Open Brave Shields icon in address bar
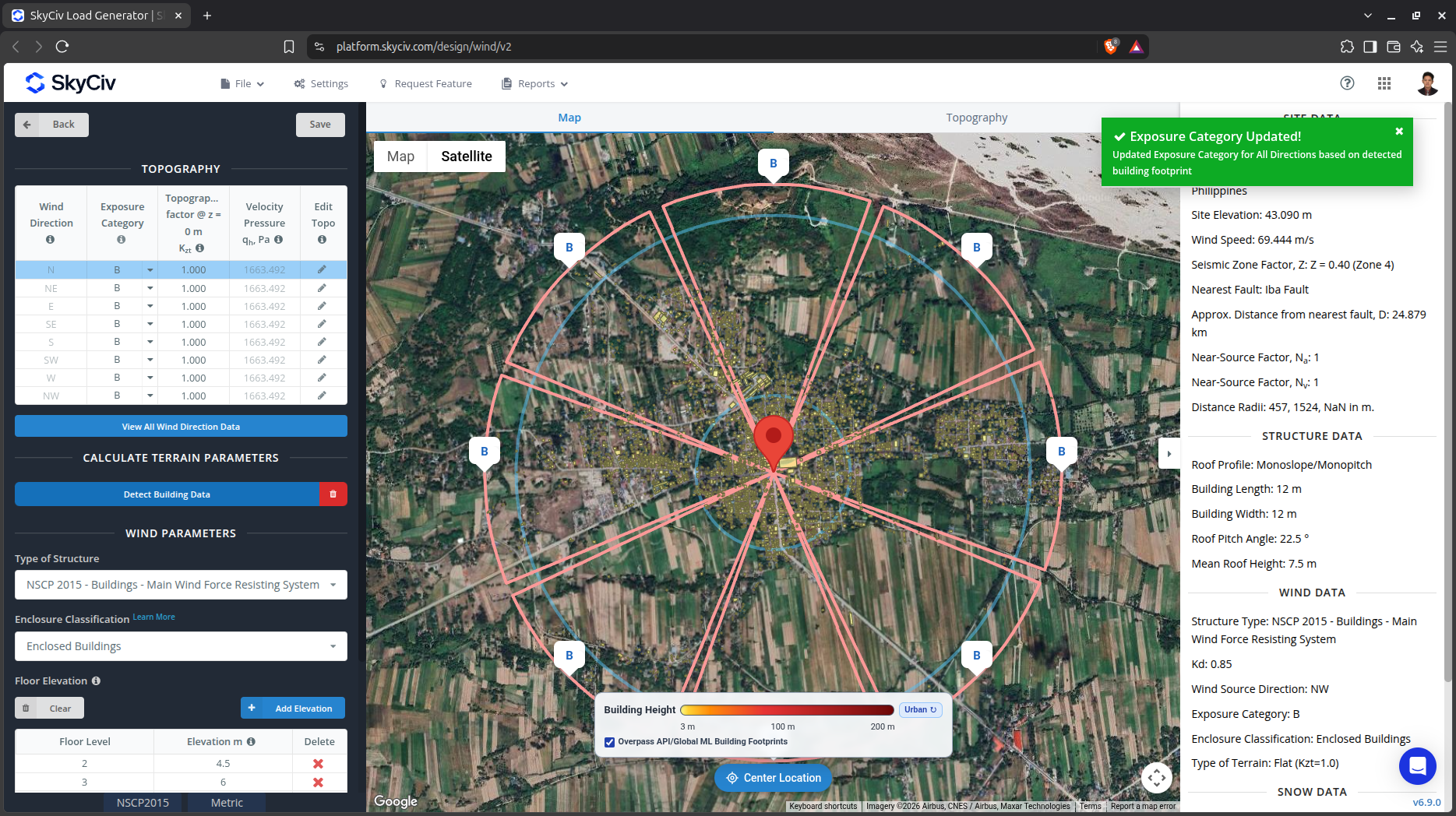The height and width of the screenshot is (816, 1456). click(x=1111, y=47)
